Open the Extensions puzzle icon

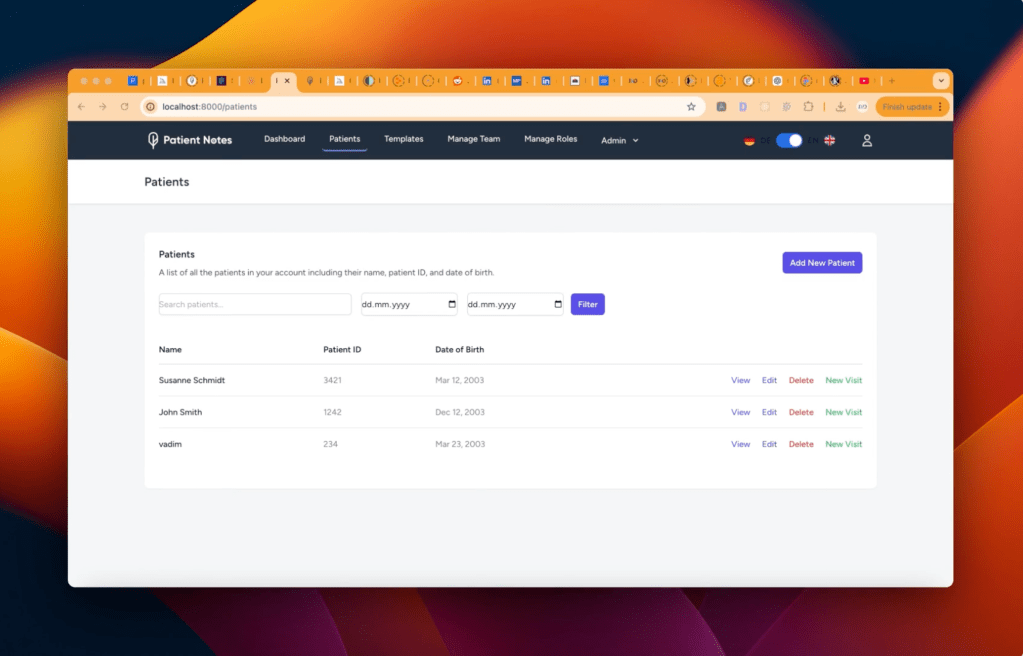tap(808, 106)
